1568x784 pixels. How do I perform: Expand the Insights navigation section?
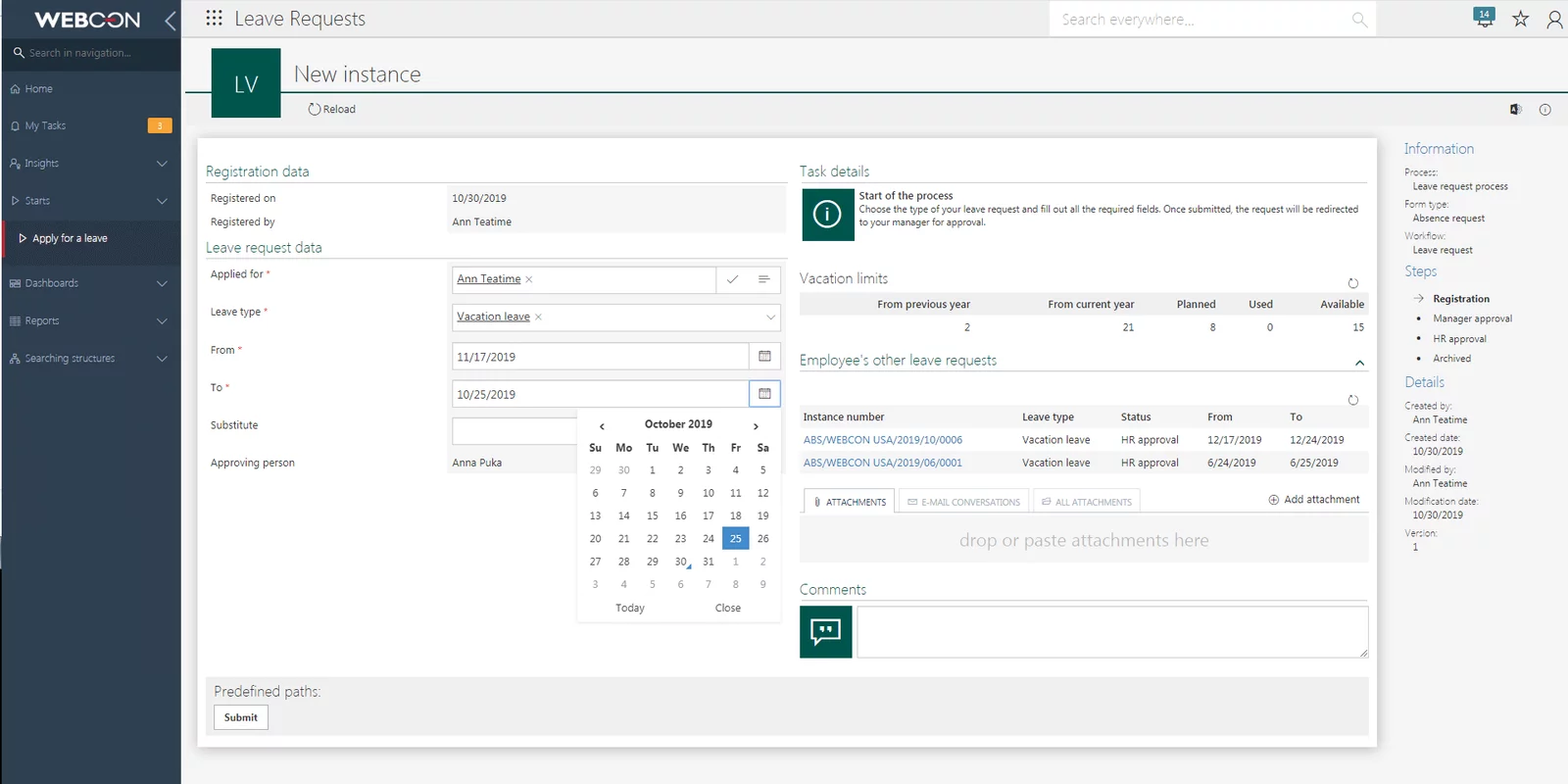162,164
